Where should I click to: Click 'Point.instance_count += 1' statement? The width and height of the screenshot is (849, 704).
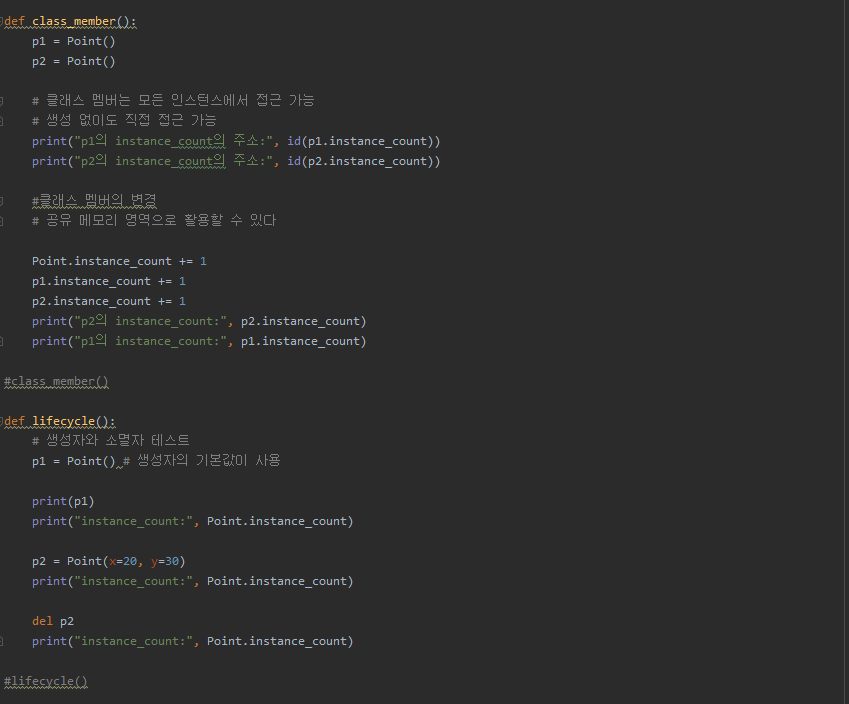tap(119, 262)
